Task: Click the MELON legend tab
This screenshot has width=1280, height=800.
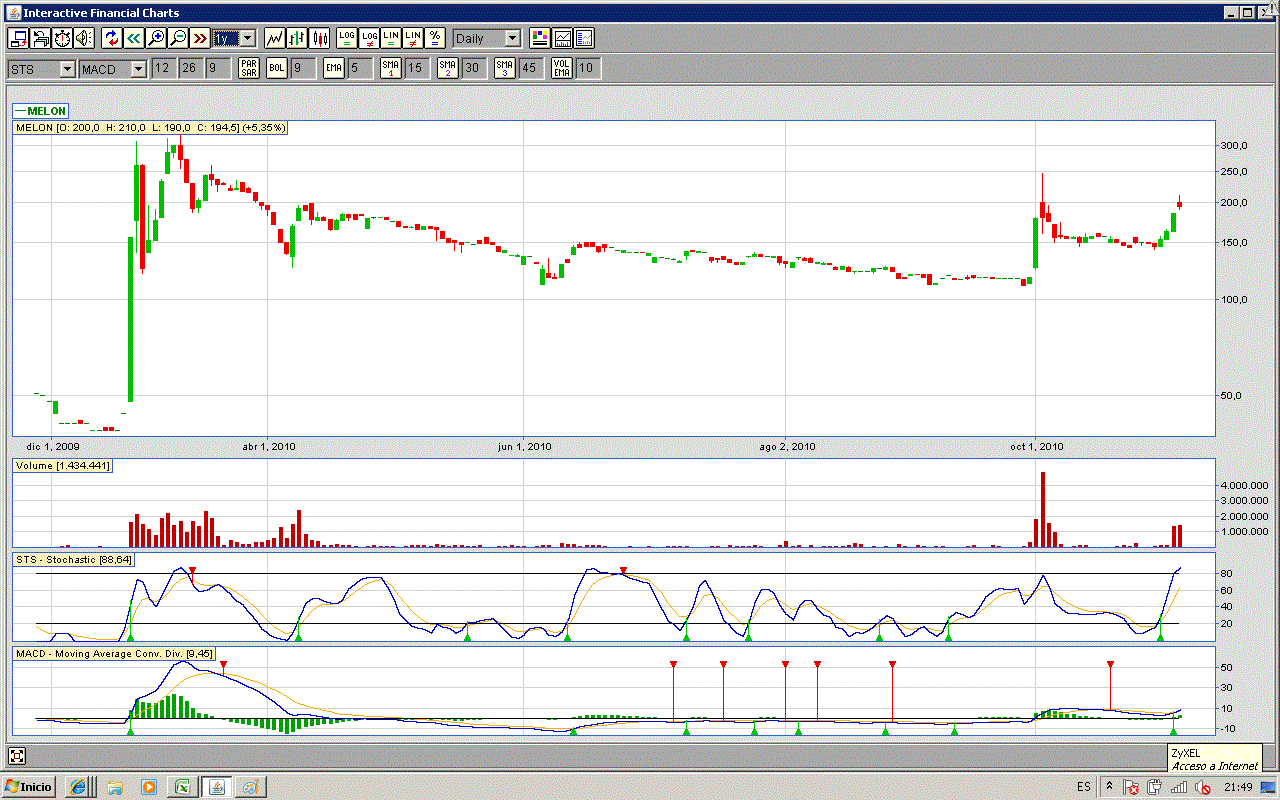Action: coord(41,110)
